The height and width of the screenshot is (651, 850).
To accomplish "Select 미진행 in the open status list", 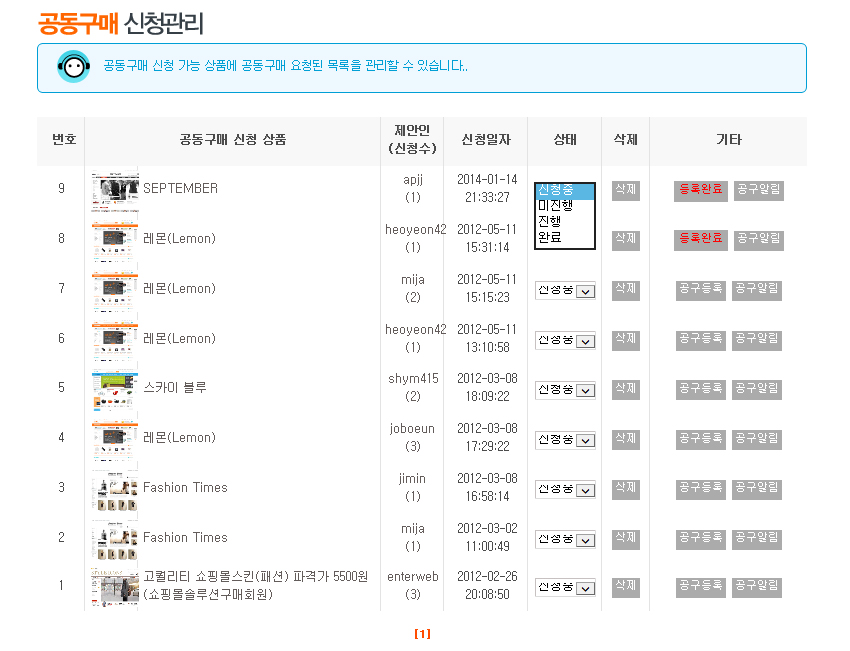I will (555, 206).
